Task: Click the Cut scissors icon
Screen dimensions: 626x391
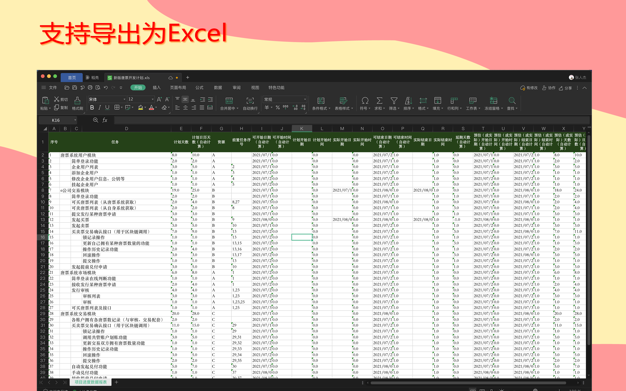Action: pos(57,99)
